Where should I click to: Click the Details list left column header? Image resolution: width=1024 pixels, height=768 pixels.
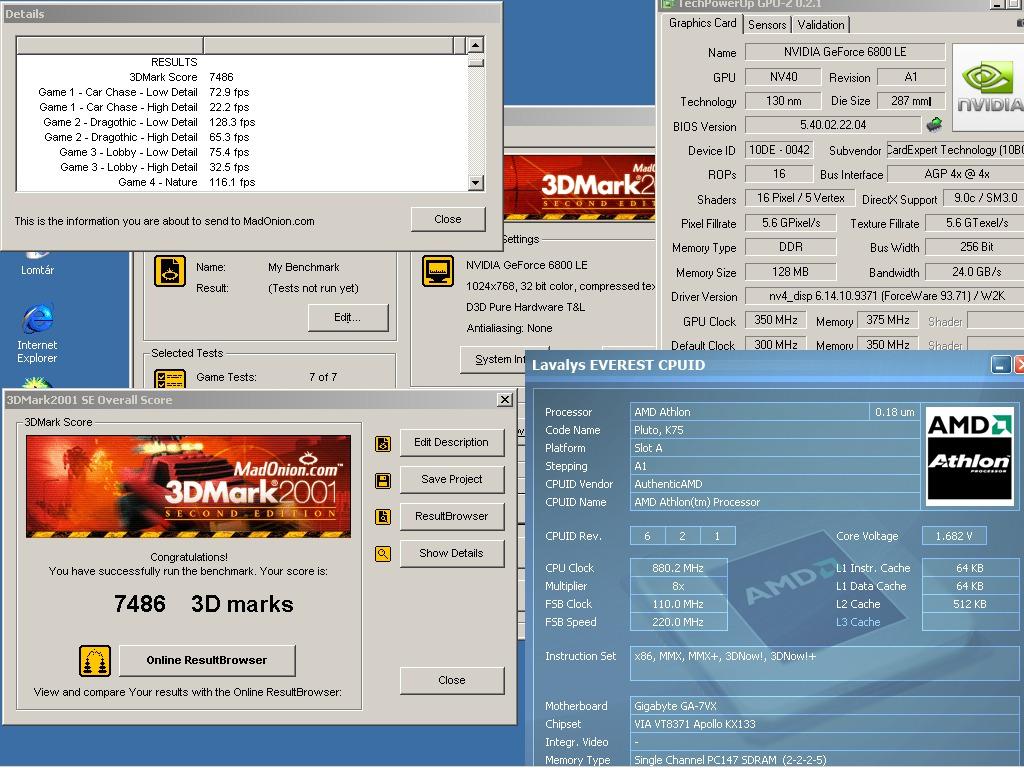[x=110, y=45]
